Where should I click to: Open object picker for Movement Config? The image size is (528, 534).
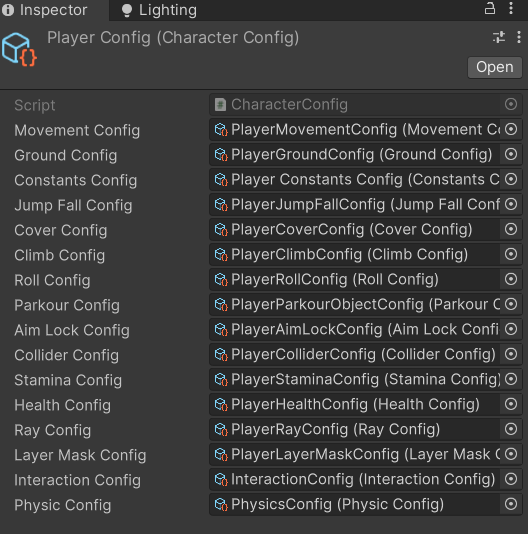[x=511, y=129]
